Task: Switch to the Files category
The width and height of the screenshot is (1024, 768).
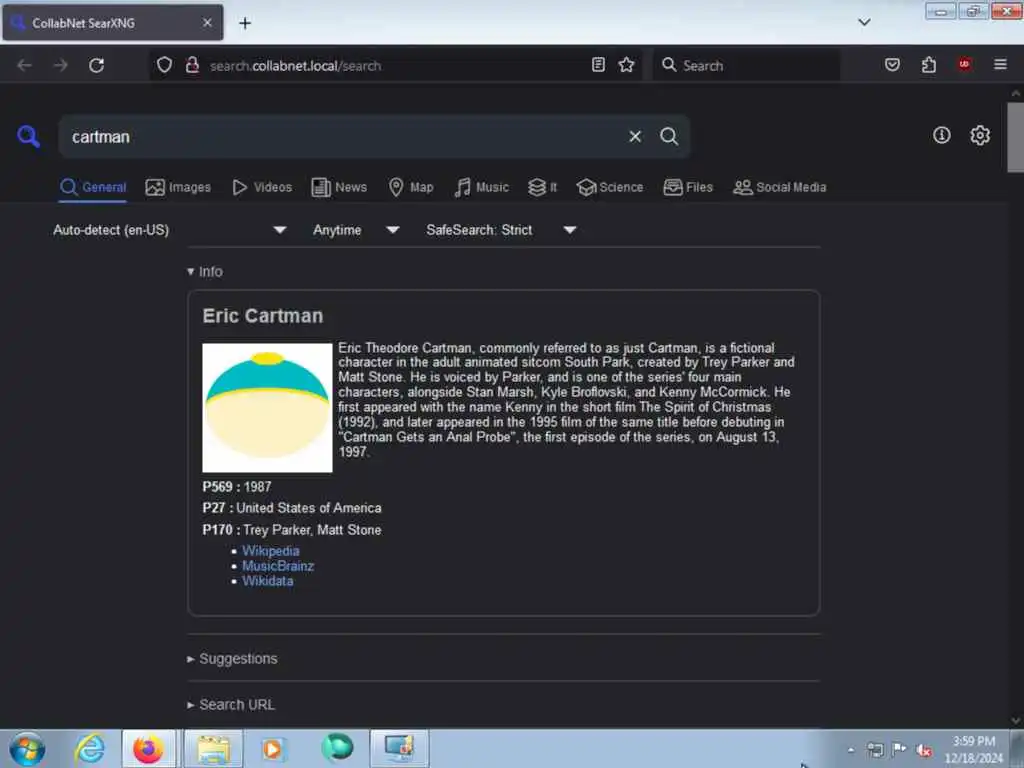Action: [688, 187]
